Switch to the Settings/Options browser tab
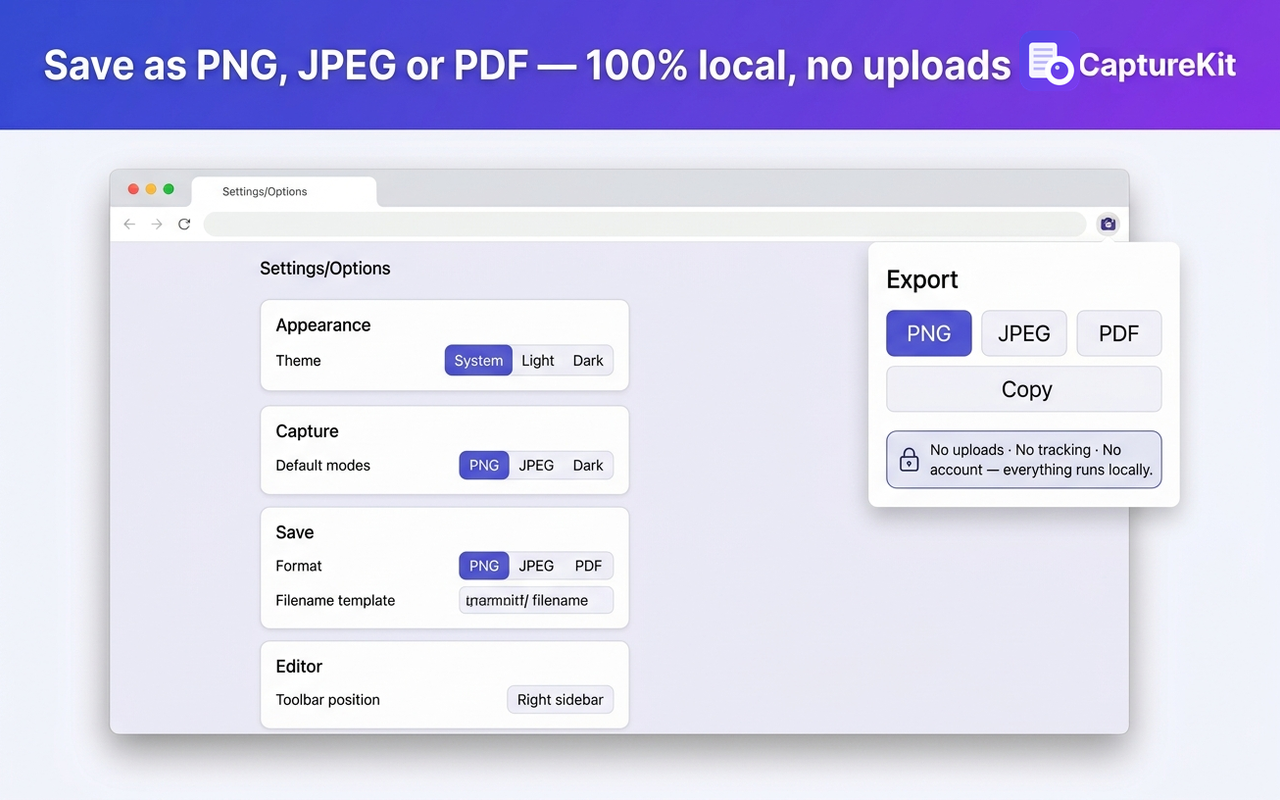Image resolution: width=1280 pixels, height=800 pixels. [x=284, y=191]
